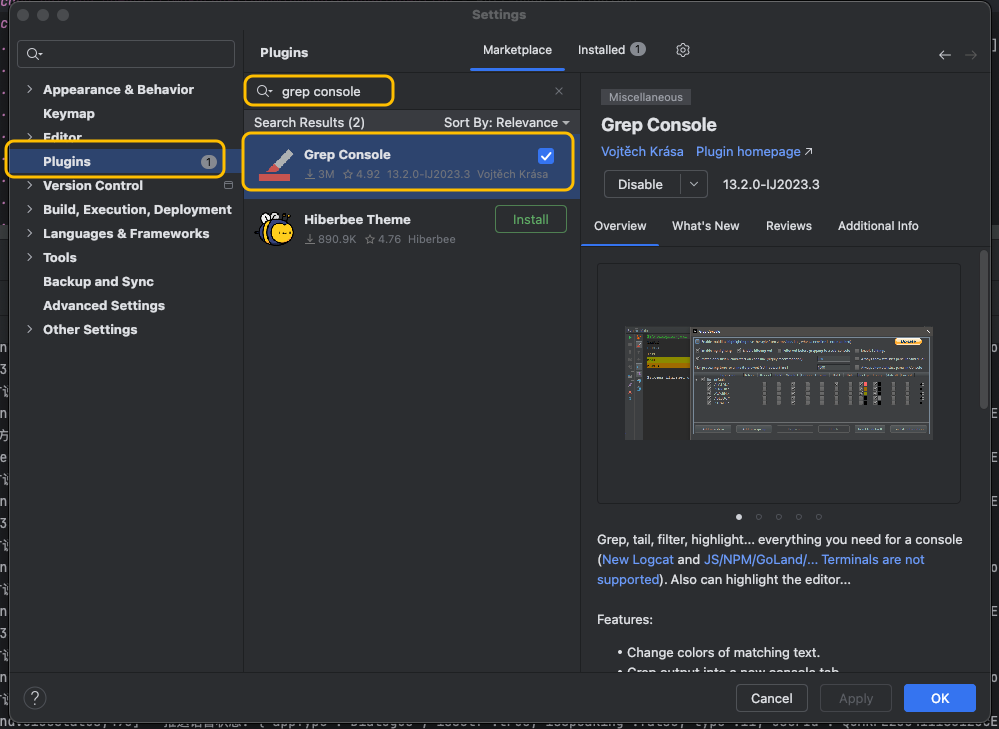Open the Vojtěch Krása author link
Viewport: 999px width, 729px height.
pos(642,152)
